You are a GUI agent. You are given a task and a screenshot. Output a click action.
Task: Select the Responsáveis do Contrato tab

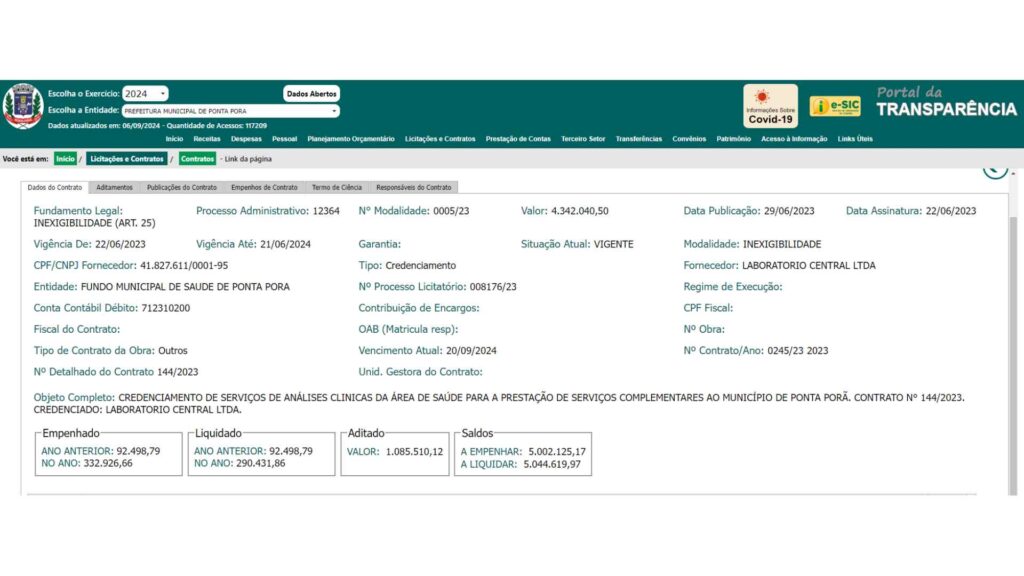(x=414, y=187)
